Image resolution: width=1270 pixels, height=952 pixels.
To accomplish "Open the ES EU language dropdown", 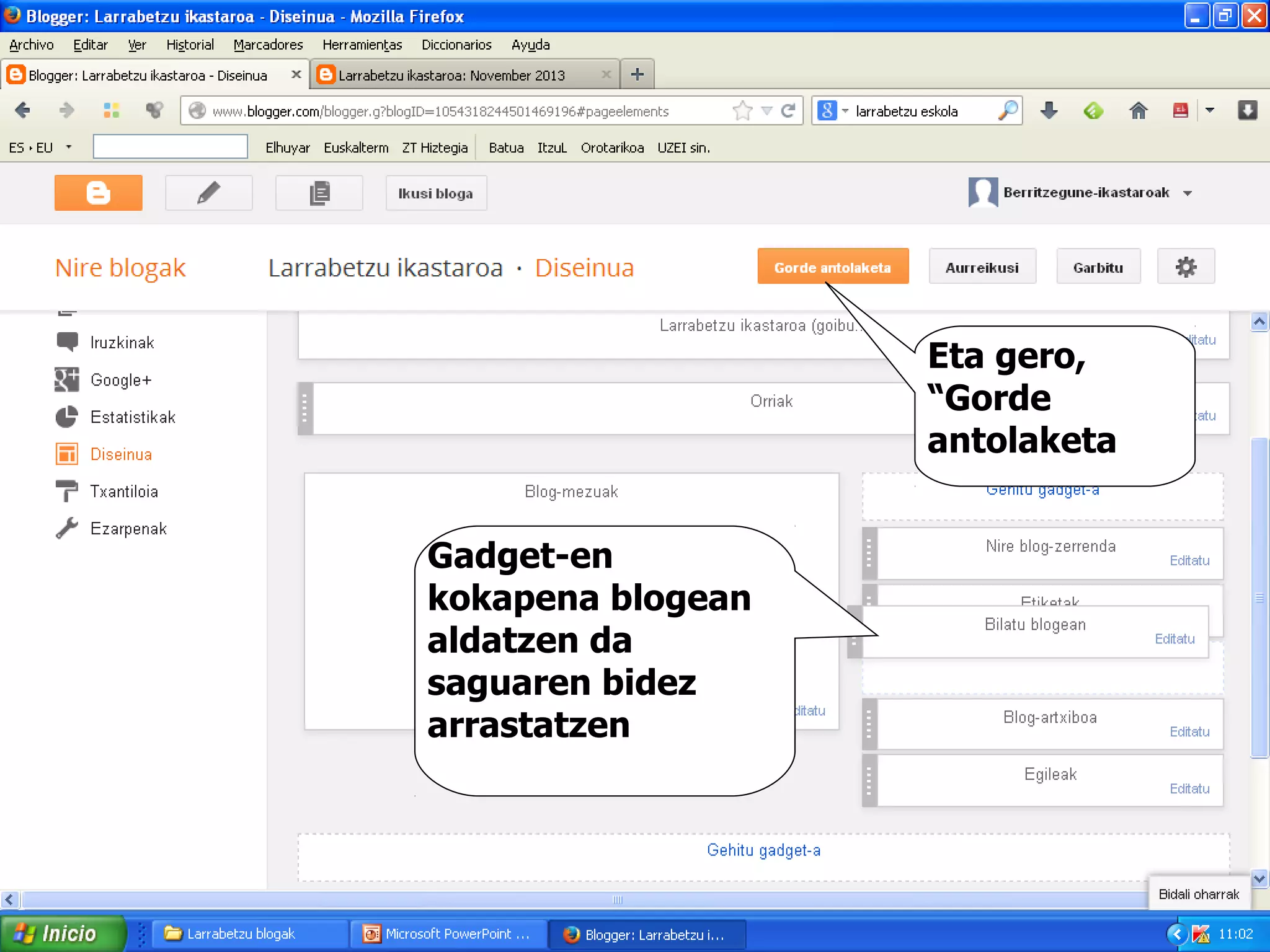I will tap(68, 148).
